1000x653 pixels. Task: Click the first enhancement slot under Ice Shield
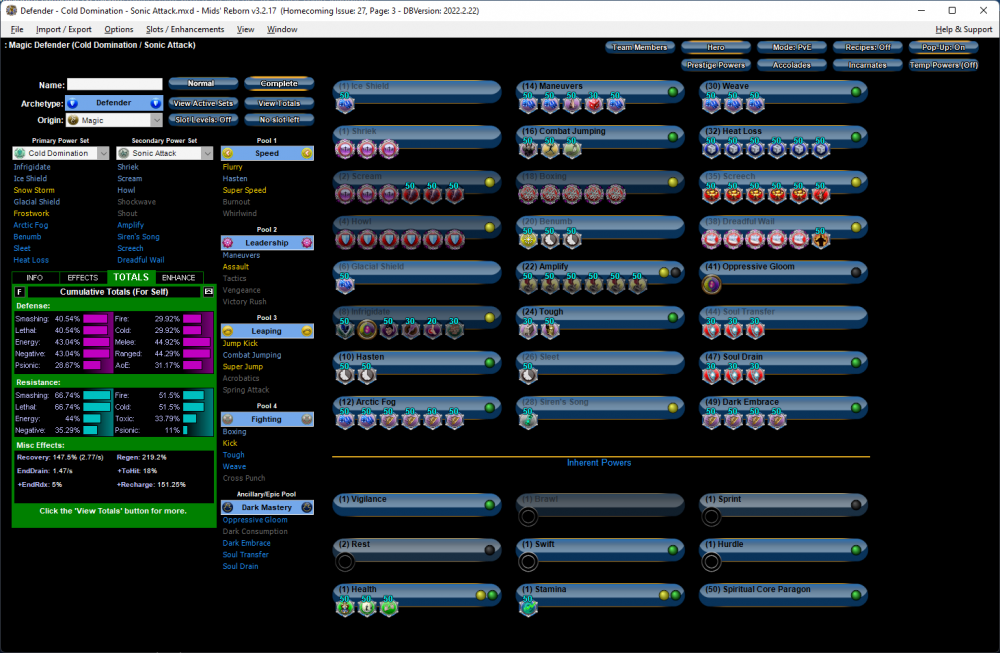345,104
